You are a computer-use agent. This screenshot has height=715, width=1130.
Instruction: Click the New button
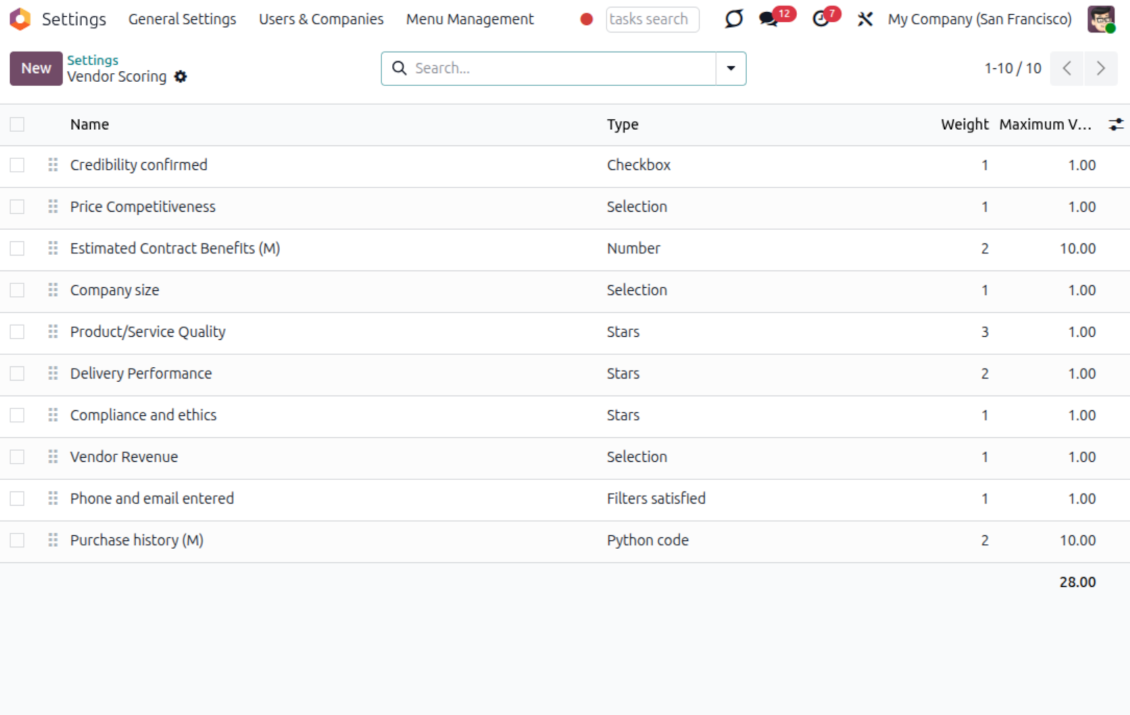click(x=36, y=68)
